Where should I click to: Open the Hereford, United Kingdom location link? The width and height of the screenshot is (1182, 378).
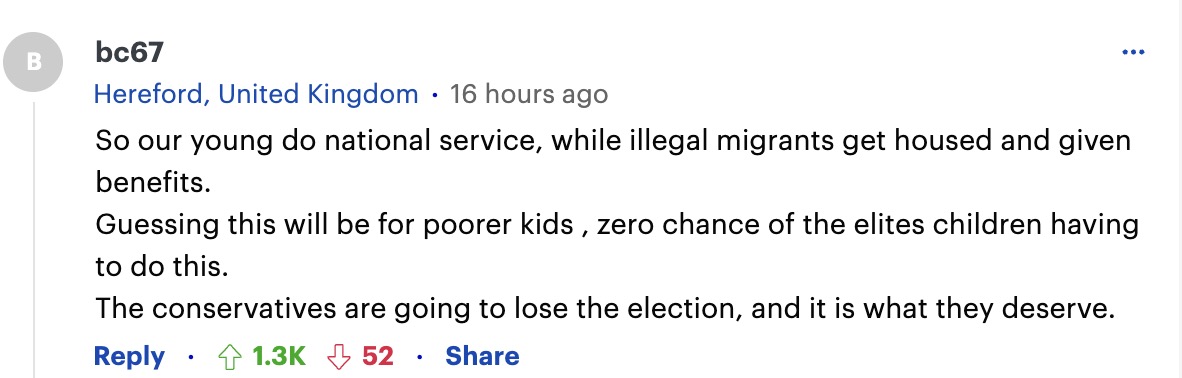[x=256, y=94]
